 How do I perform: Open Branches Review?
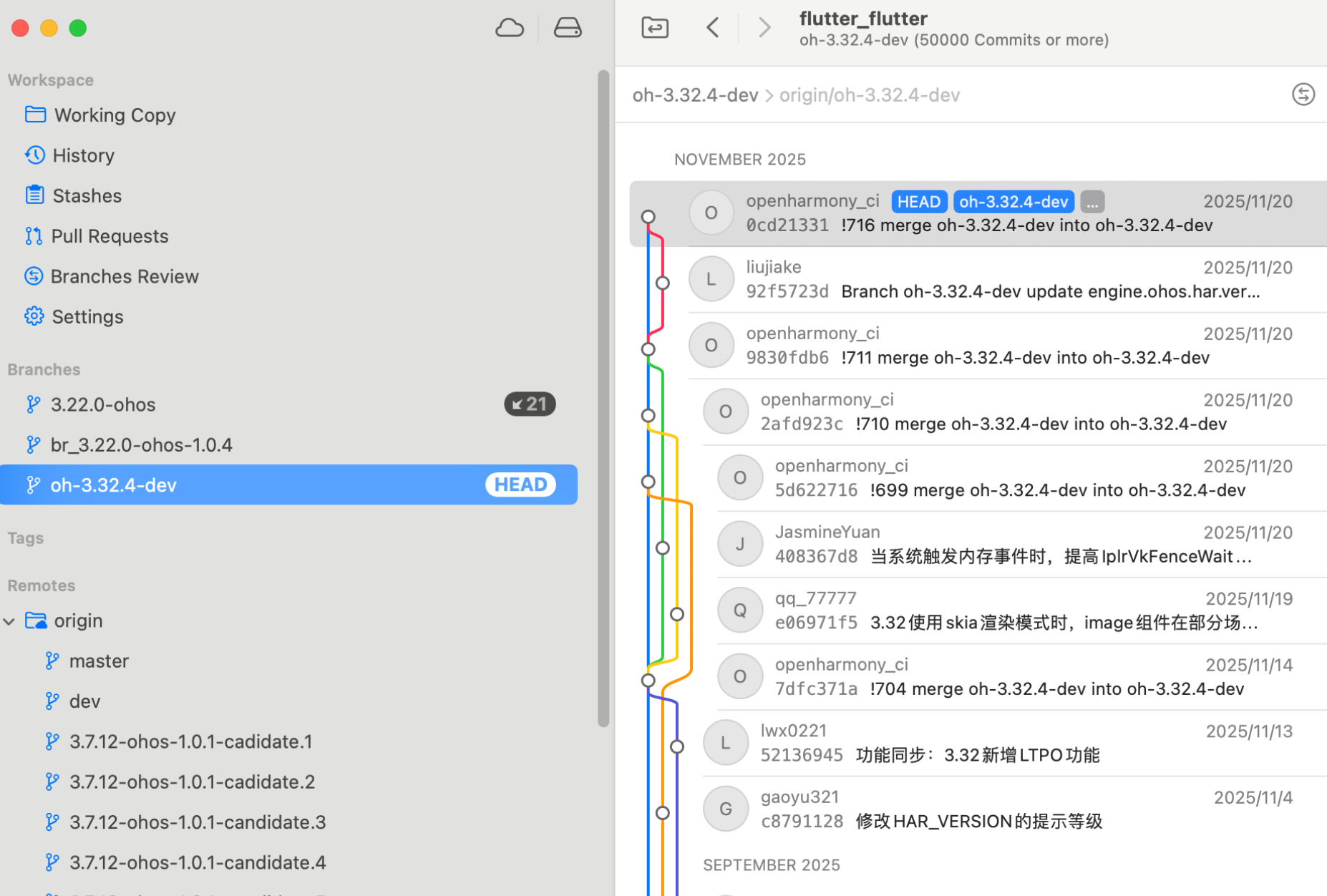124,276
